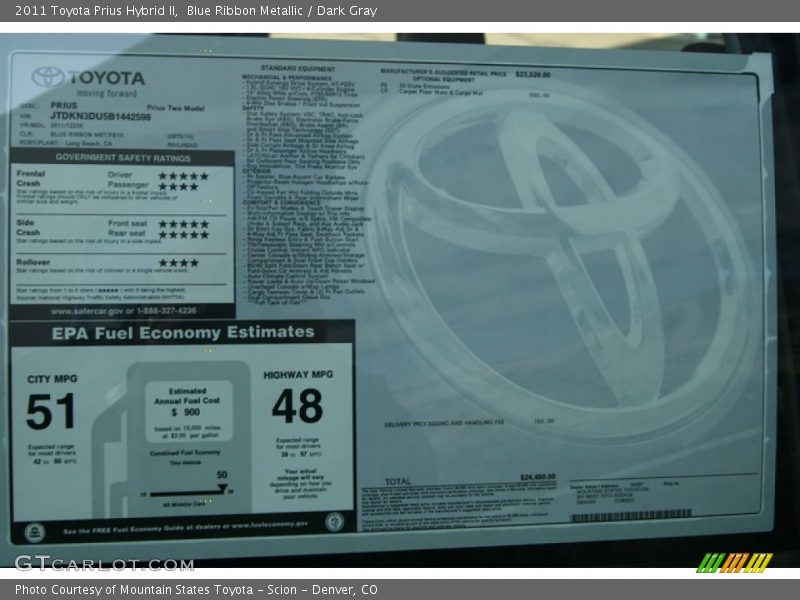800x600 pixels.
Task: Click the GTCARLOT.COM watermark
Action: 103,563
